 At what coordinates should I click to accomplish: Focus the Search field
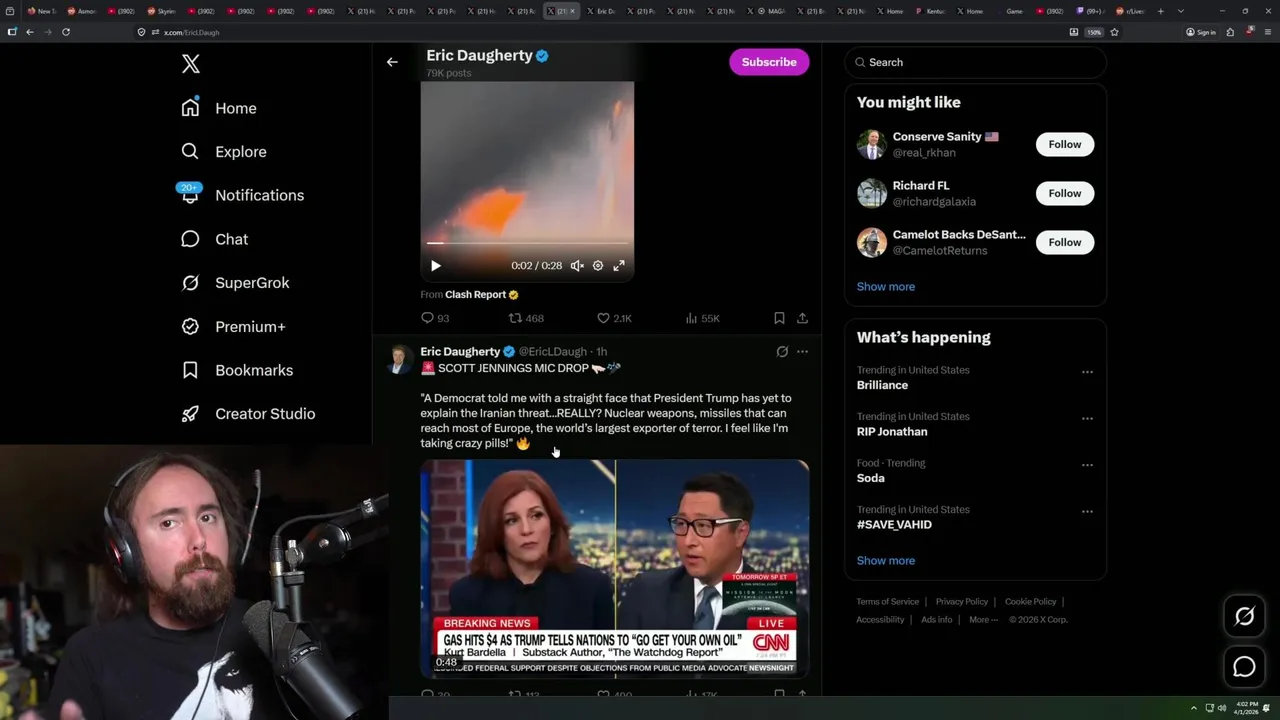975,62
